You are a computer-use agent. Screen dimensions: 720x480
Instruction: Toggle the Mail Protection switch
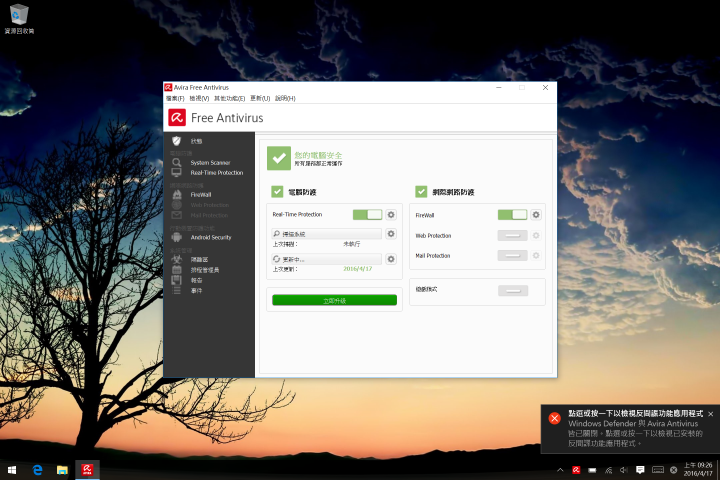512,255
